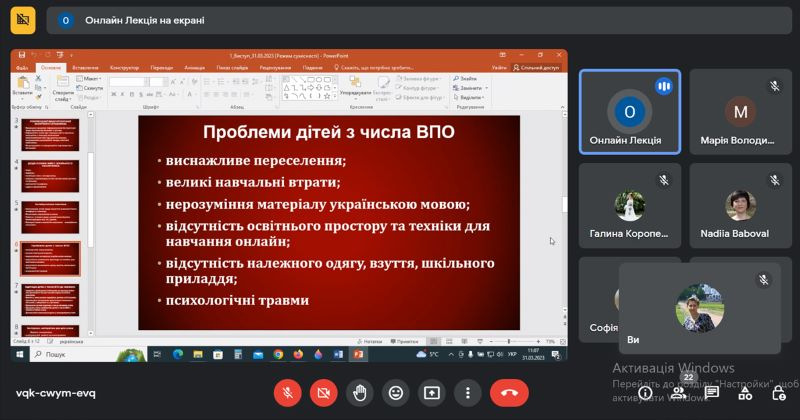The height and width of the screenshot is (420, 800).
Task: Show participants list people icon
Action: click(679, 392)
